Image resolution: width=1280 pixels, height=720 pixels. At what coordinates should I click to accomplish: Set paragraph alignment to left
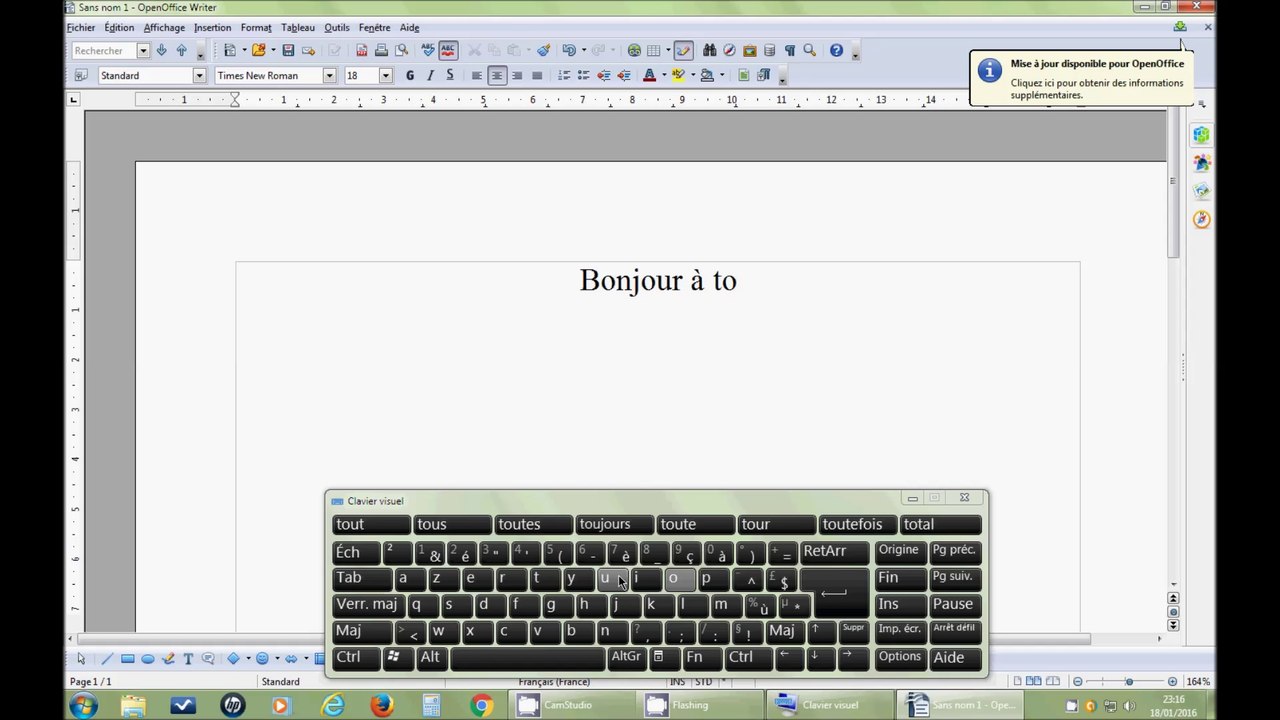click(476, 75)
